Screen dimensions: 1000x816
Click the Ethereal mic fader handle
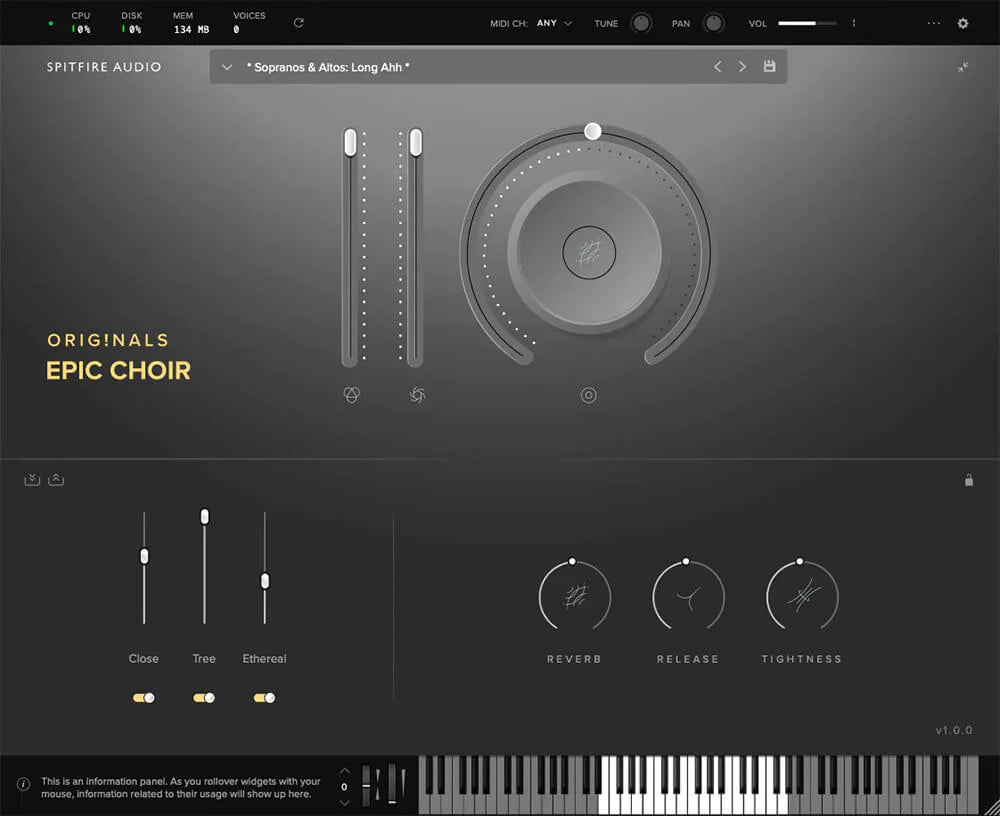[265, 581]
